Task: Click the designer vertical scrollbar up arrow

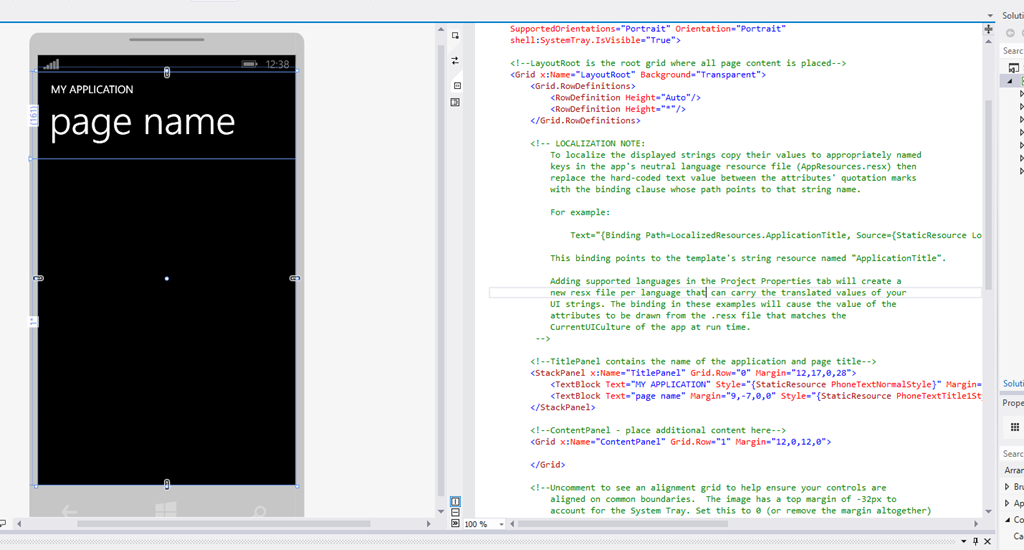Action: pos(441,30)
